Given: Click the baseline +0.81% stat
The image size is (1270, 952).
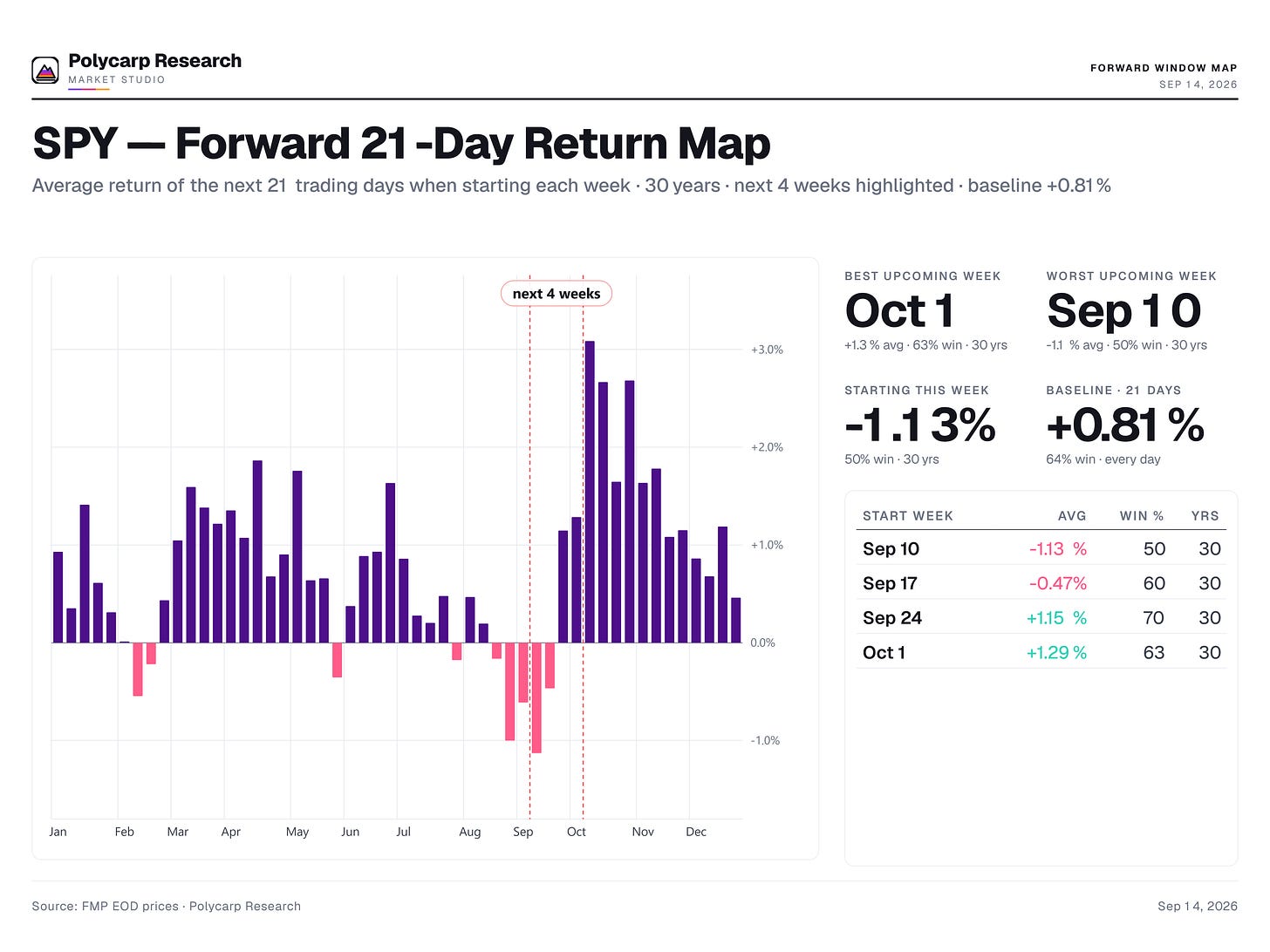Looking at the screenshot, I should (1125, 425).
